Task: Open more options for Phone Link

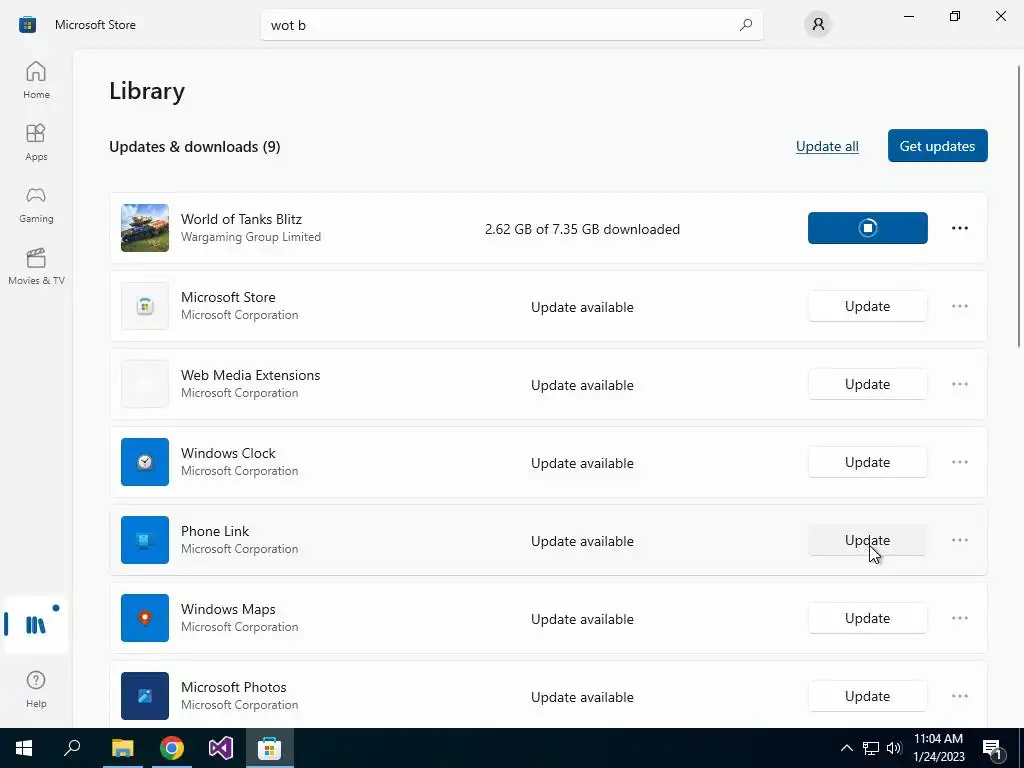Action: 959,540
